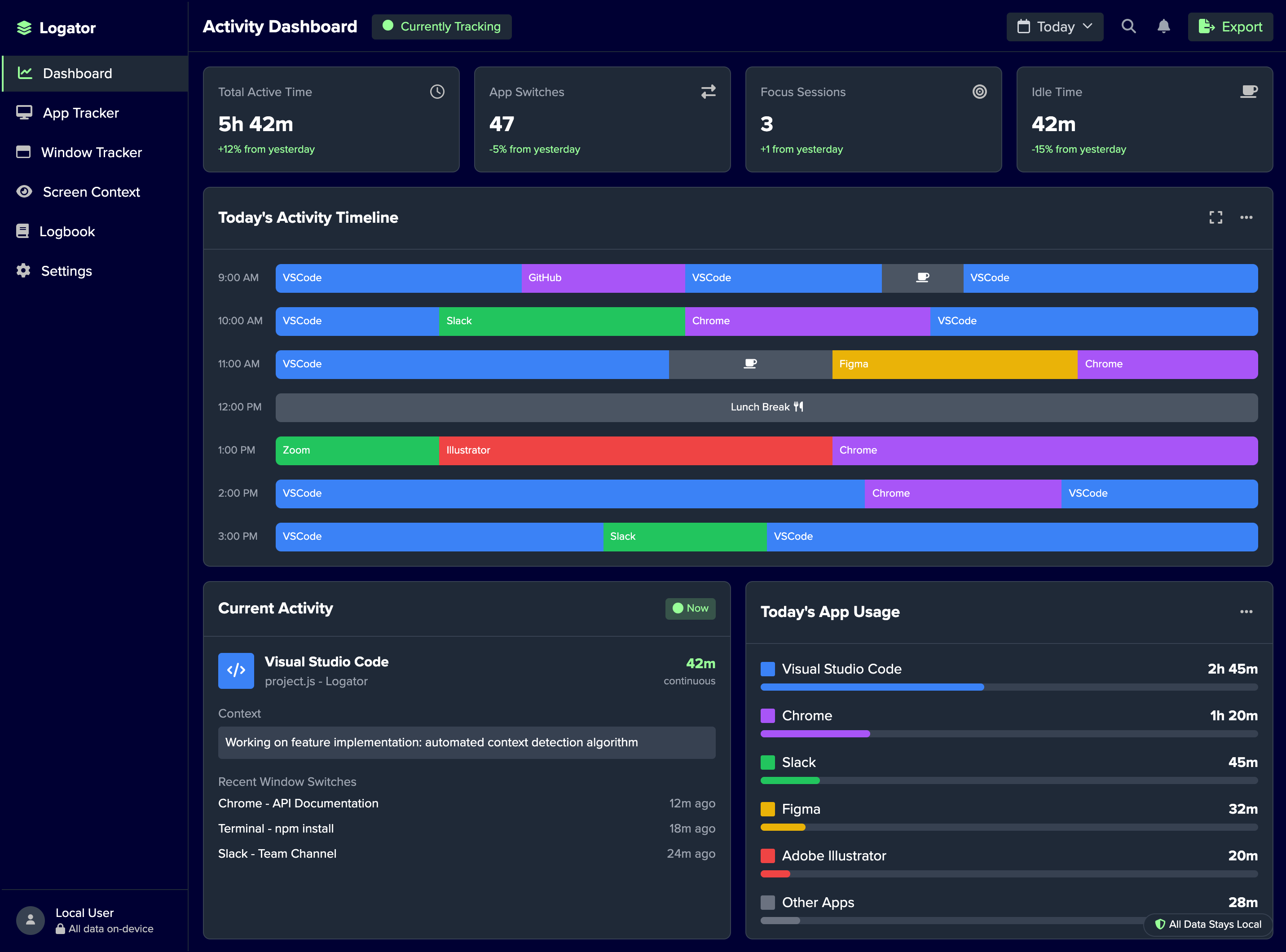Open the App Usage three-dot menu
The height and width of the screenshot is (952, 1286).
(1246, 612)
